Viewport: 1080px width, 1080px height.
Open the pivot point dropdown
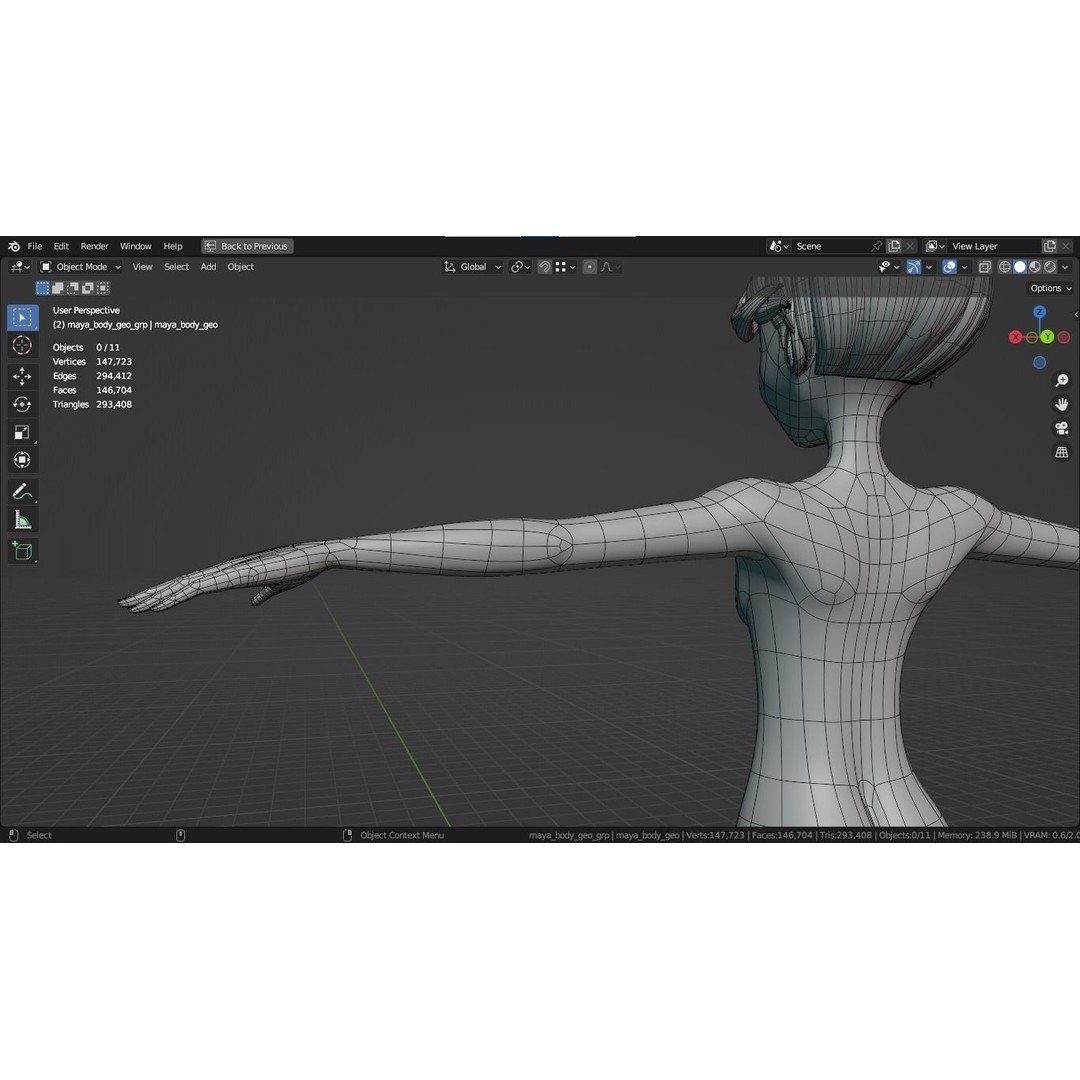[521, 267]
